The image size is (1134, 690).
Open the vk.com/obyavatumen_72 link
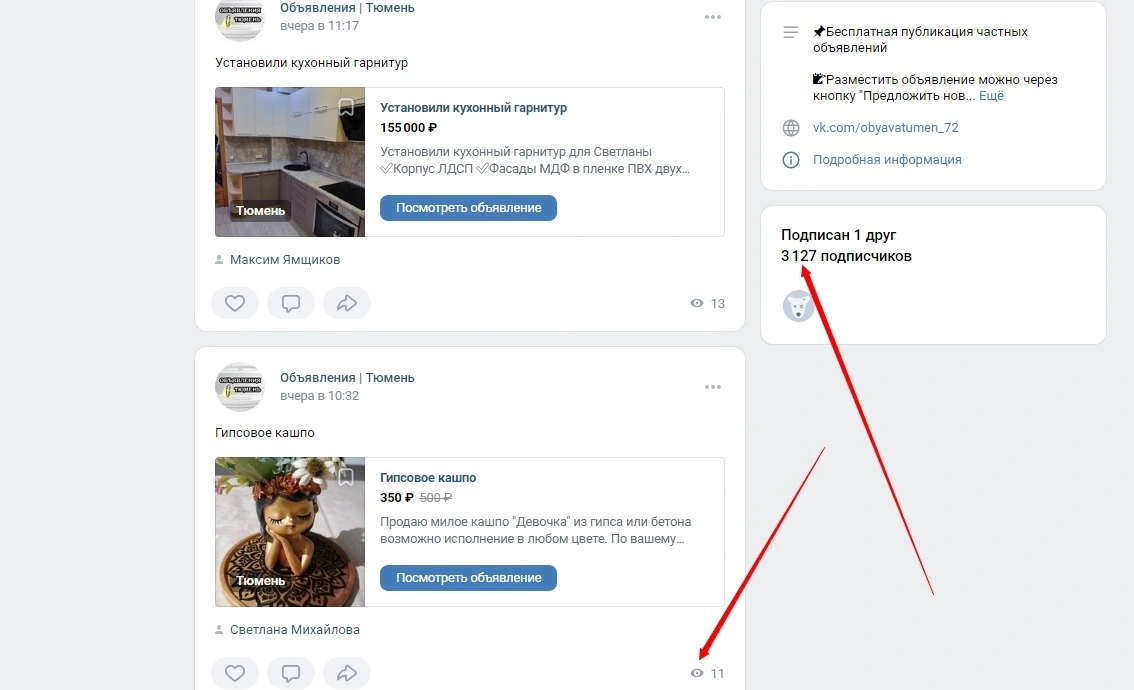coord(885,127)
